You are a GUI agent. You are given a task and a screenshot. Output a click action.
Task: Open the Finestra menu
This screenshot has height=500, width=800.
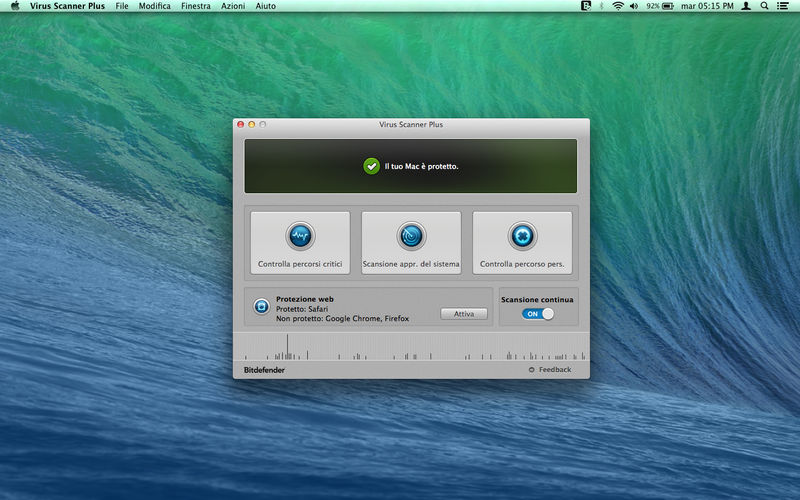[x=196, y=6]
